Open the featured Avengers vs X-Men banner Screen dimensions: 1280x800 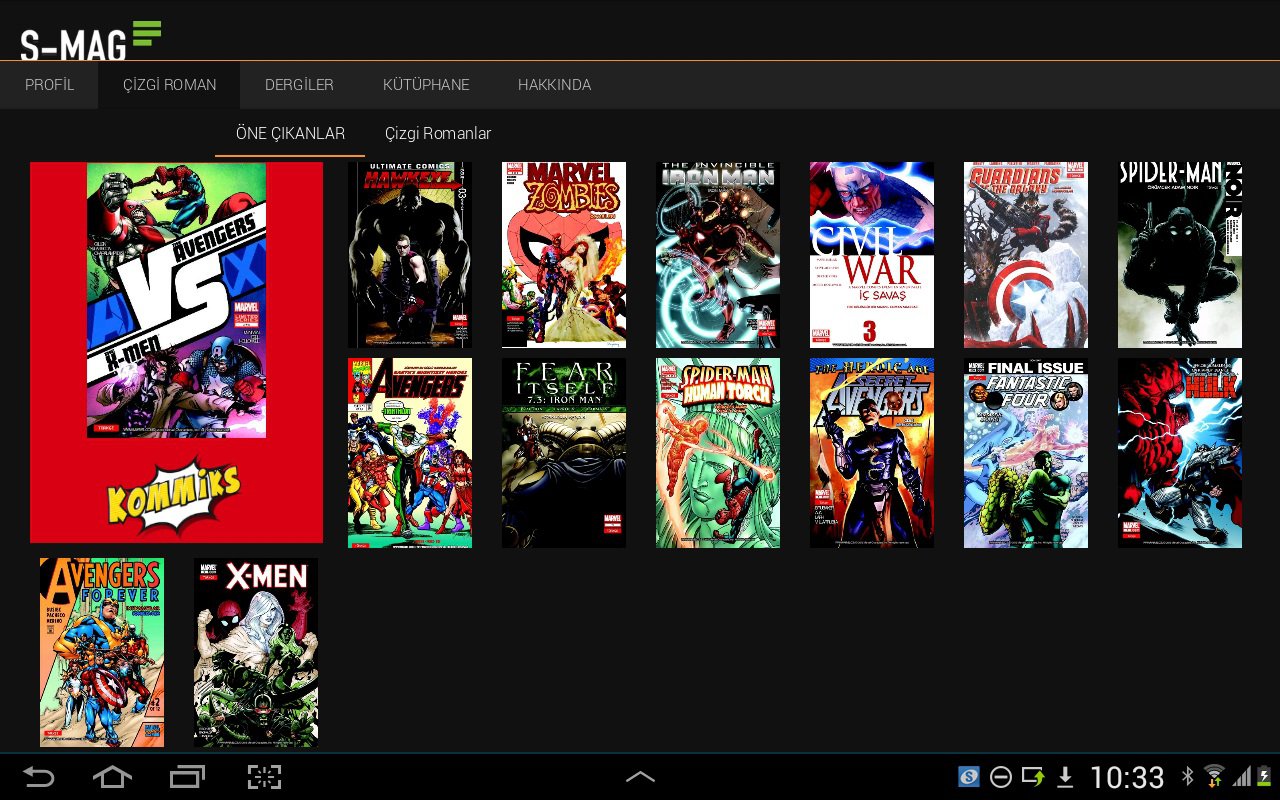click(176, 352)
